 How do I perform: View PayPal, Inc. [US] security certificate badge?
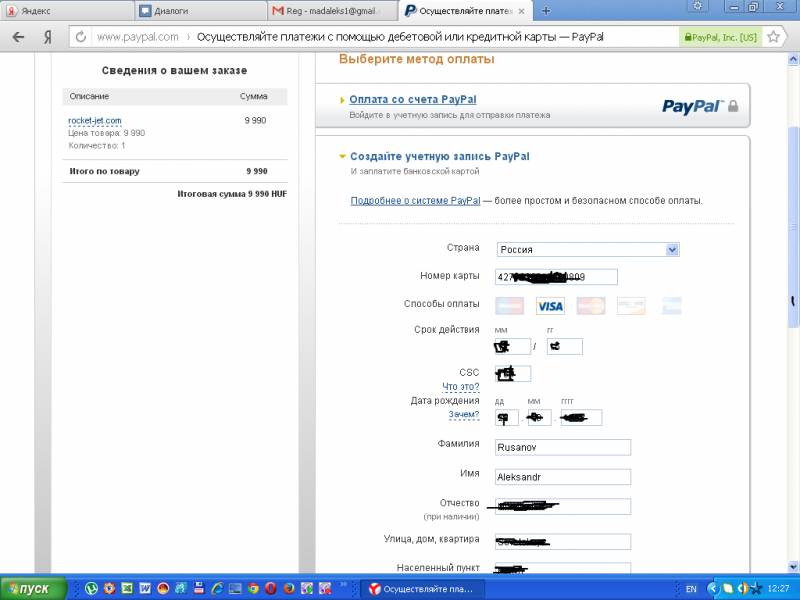click(x=720, y=37)
